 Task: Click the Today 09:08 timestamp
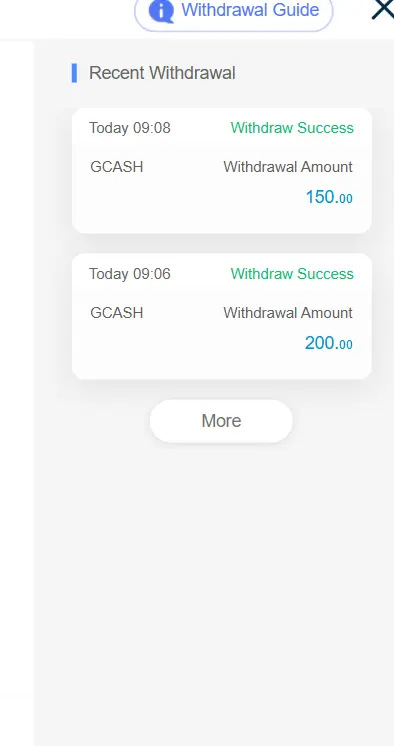tap(129, 128)
